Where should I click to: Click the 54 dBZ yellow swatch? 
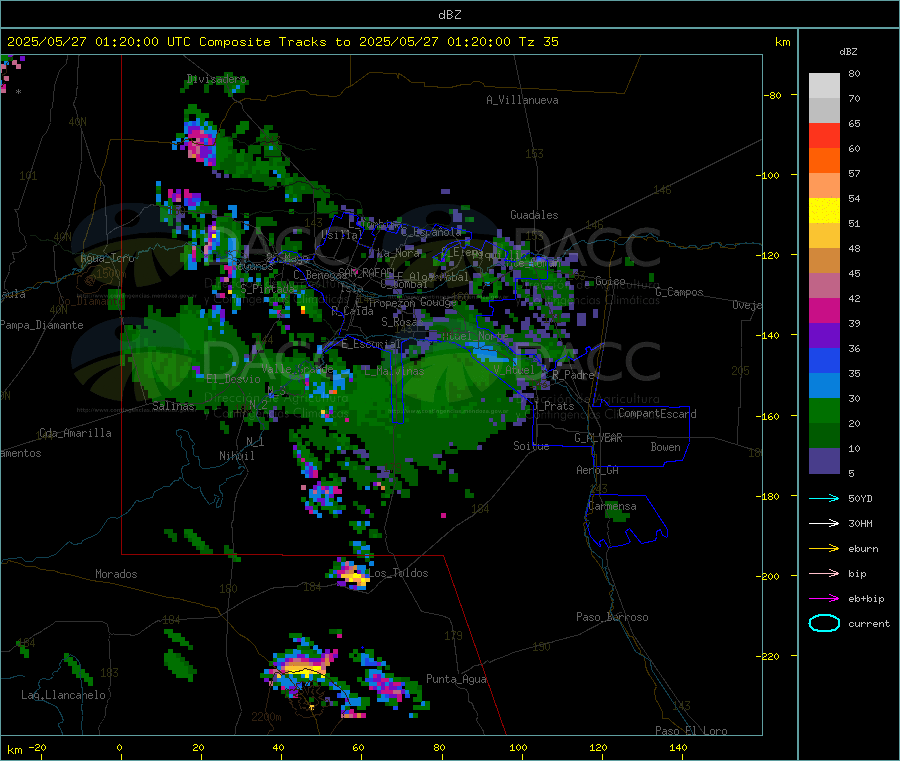tap(824, 211)
